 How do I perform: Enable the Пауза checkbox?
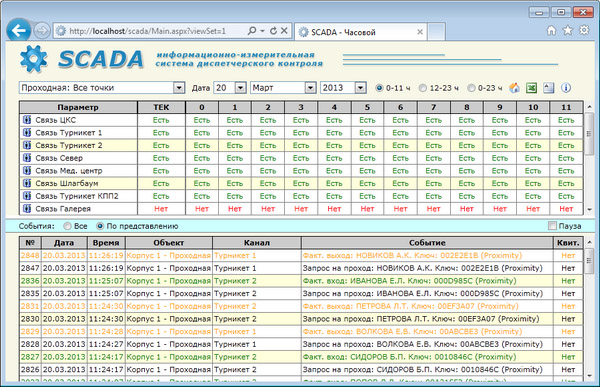click(x=552, y=226)
